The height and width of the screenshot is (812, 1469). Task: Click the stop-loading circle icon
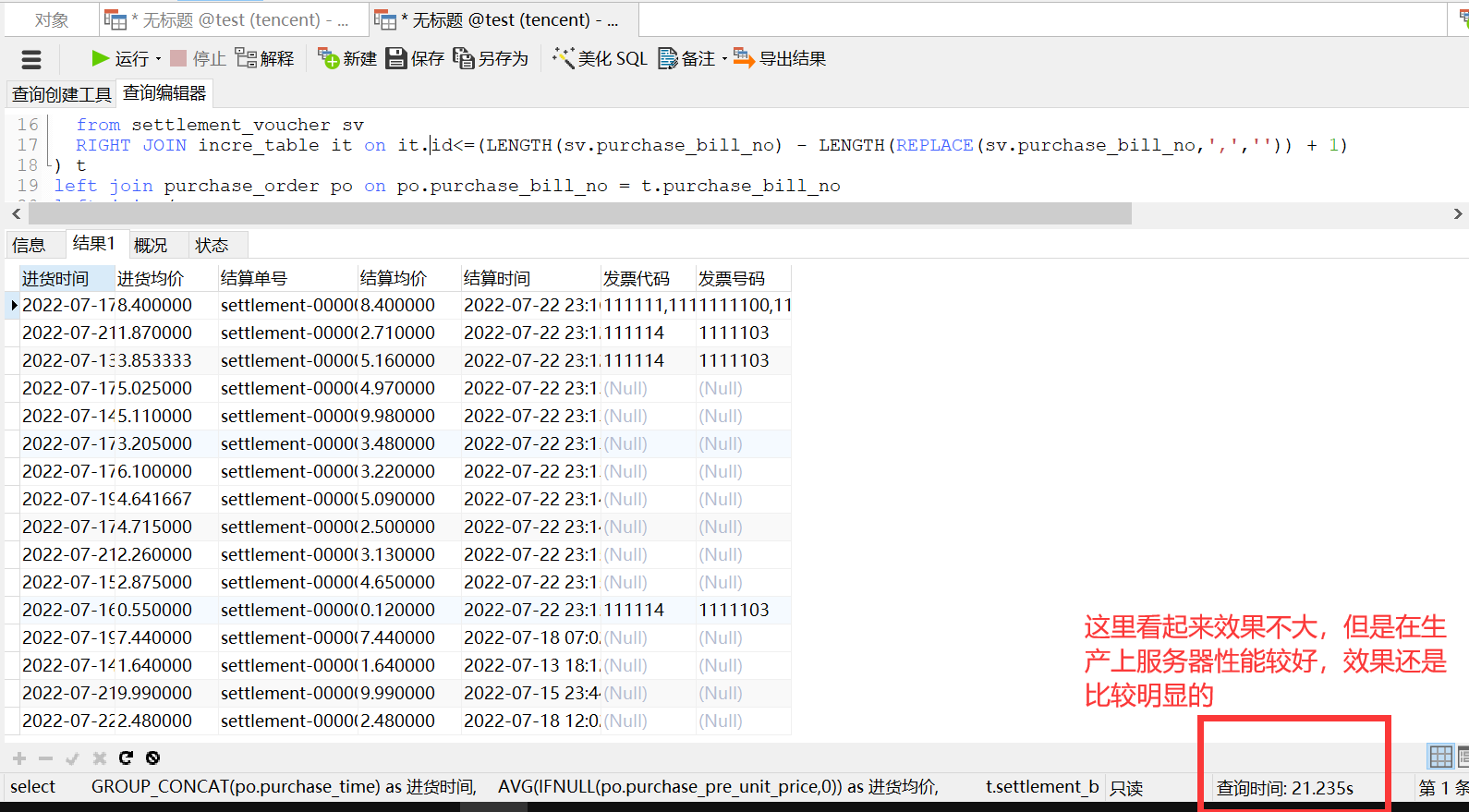(x=153, y=758)
